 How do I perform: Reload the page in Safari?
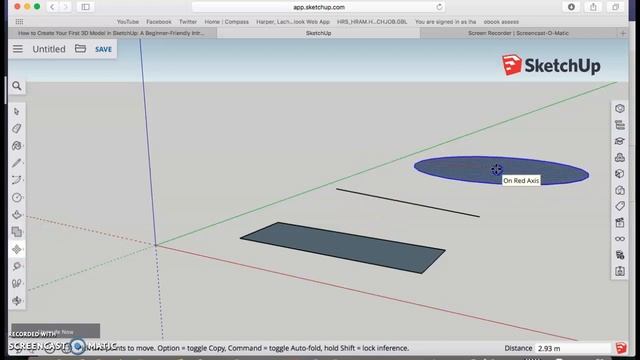[439, 7]
